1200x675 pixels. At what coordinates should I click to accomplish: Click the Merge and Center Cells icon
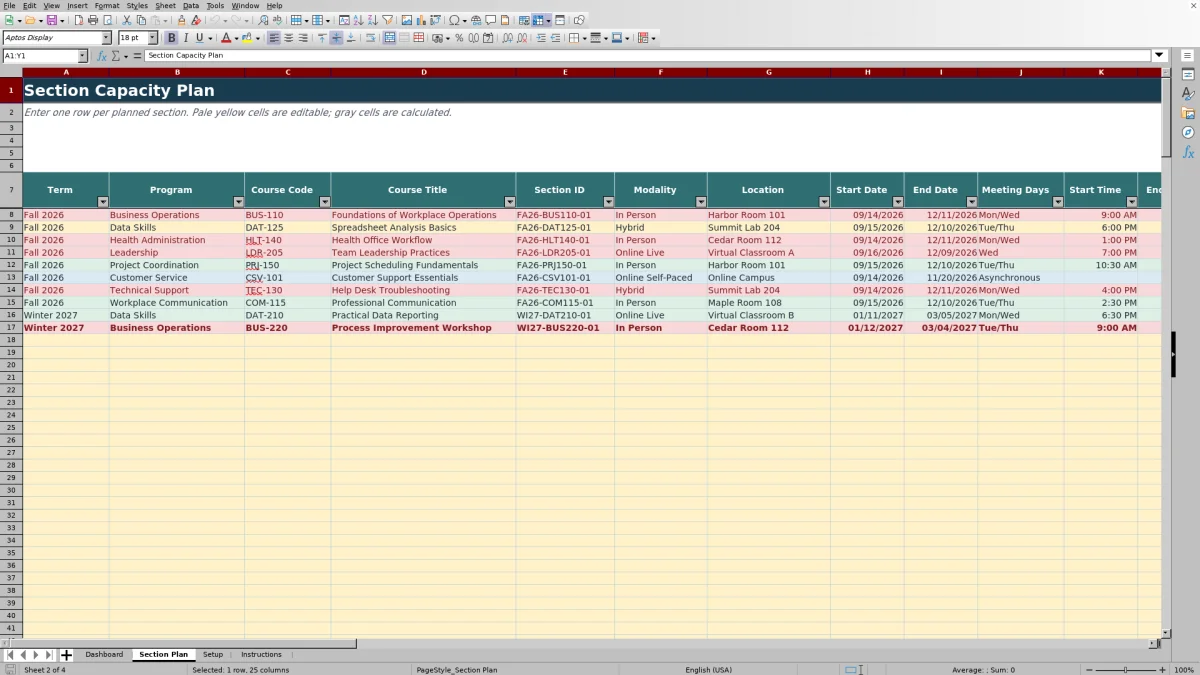click(390, 38)
